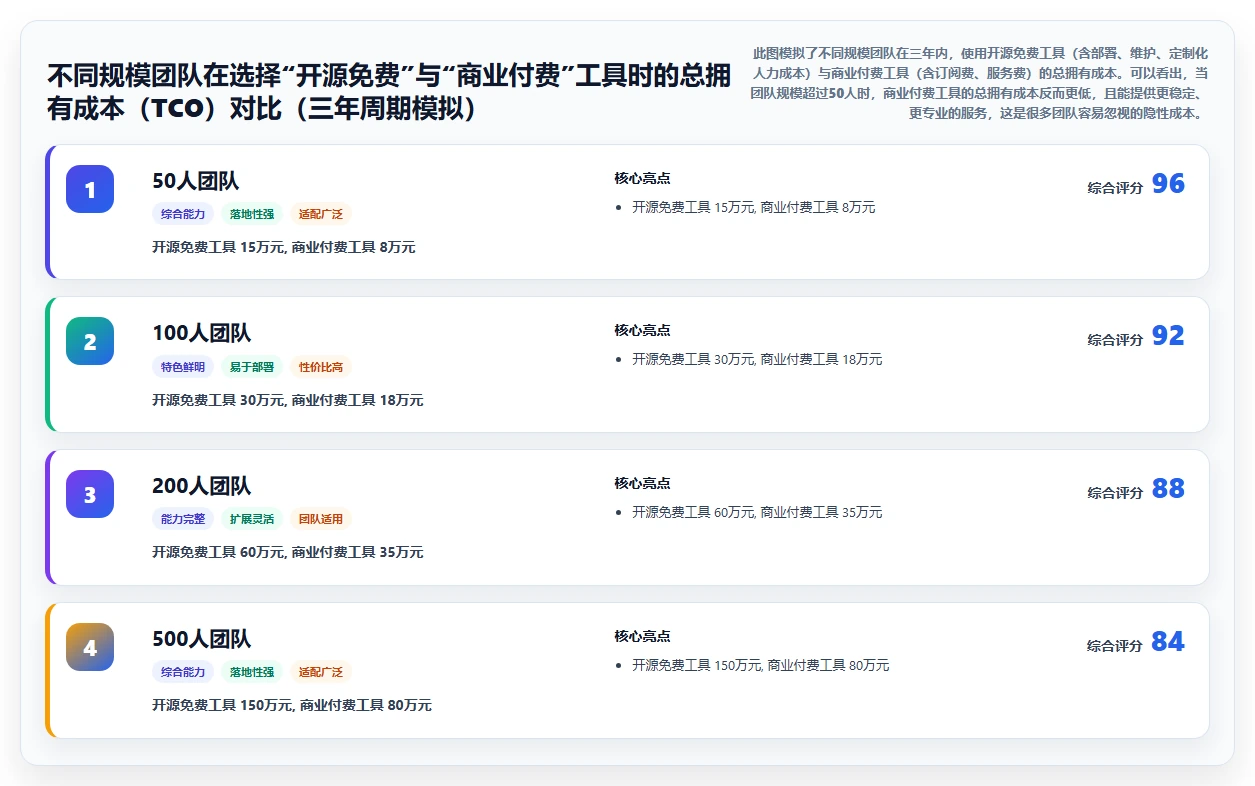Click 综合评分 label beside score 88
The image size is (1255, 786).
click(1115, 493)
